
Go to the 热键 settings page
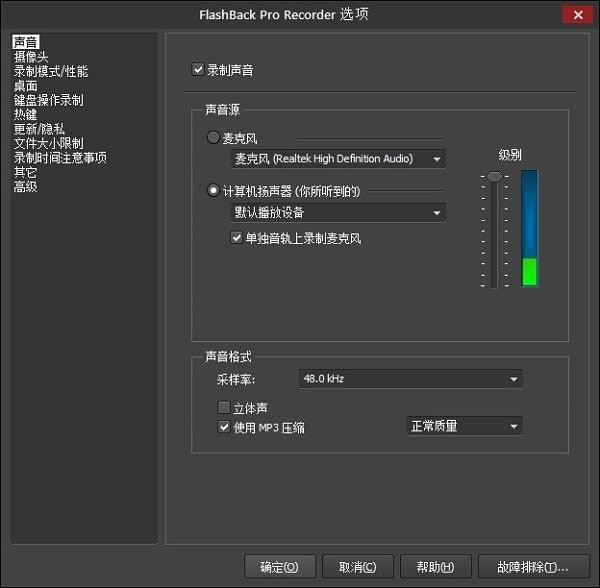(x=25, y=115)
